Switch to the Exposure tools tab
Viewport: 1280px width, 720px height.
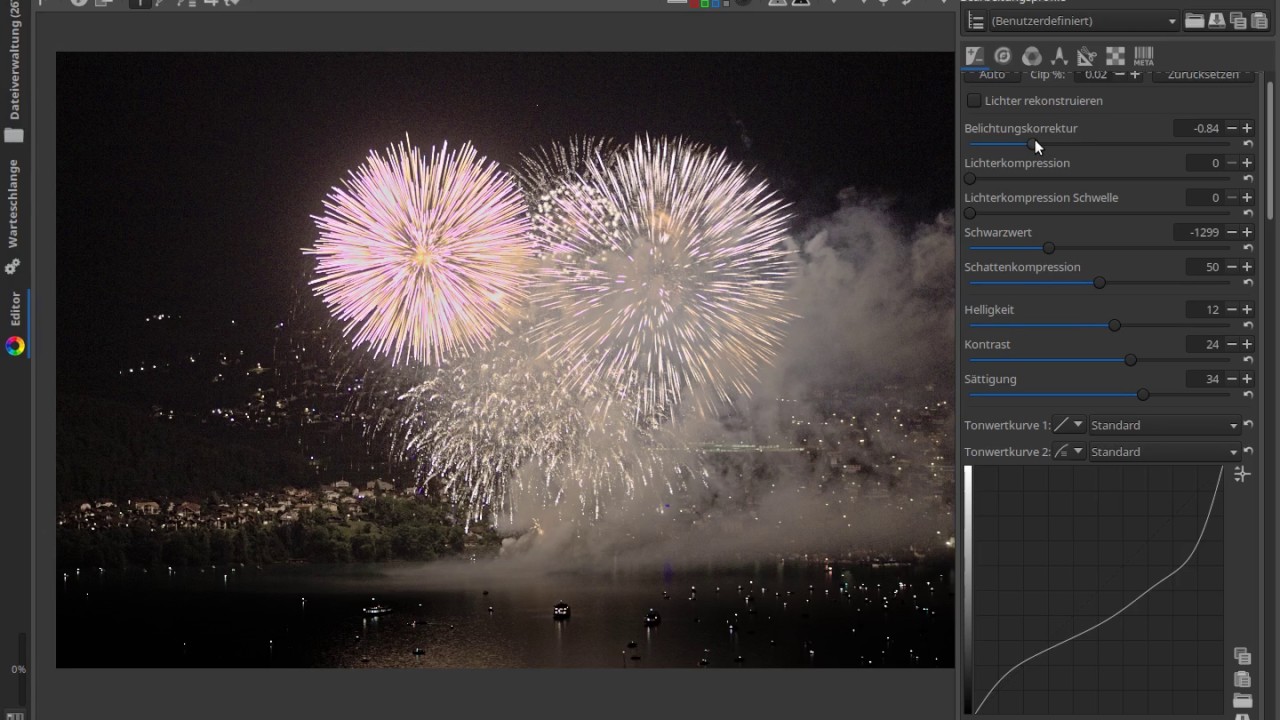974,56
